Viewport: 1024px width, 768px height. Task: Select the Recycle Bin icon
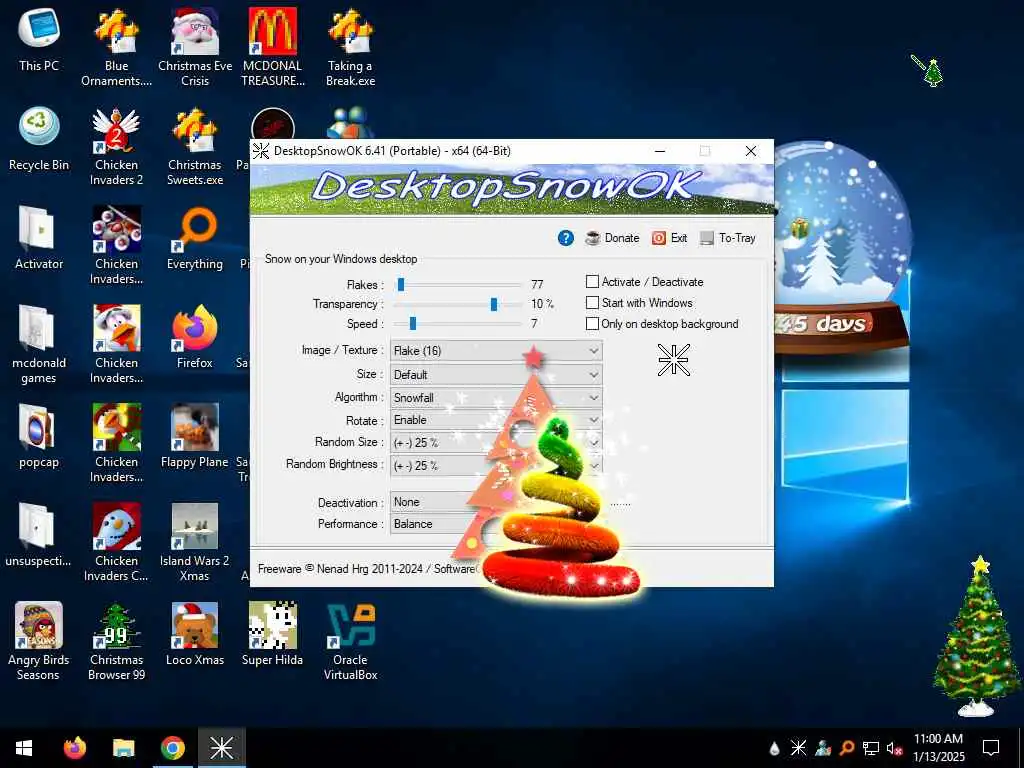coord(39,139)
